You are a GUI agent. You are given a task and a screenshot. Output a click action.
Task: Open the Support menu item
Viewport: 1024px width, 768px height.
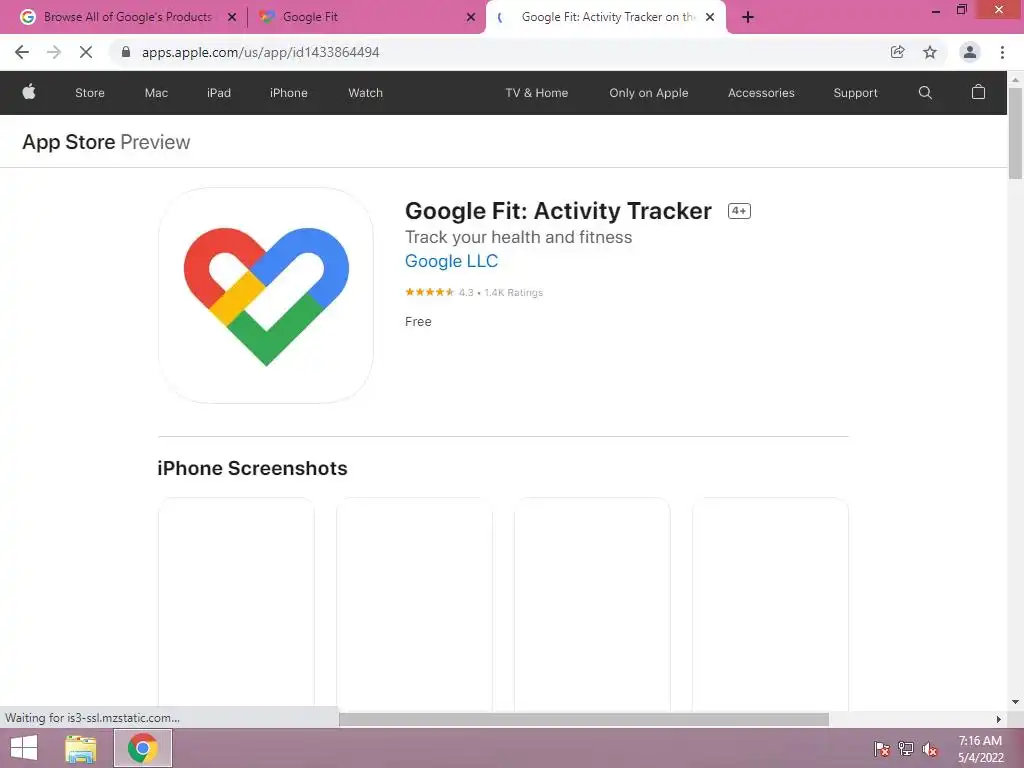click(x=855, y=93)
